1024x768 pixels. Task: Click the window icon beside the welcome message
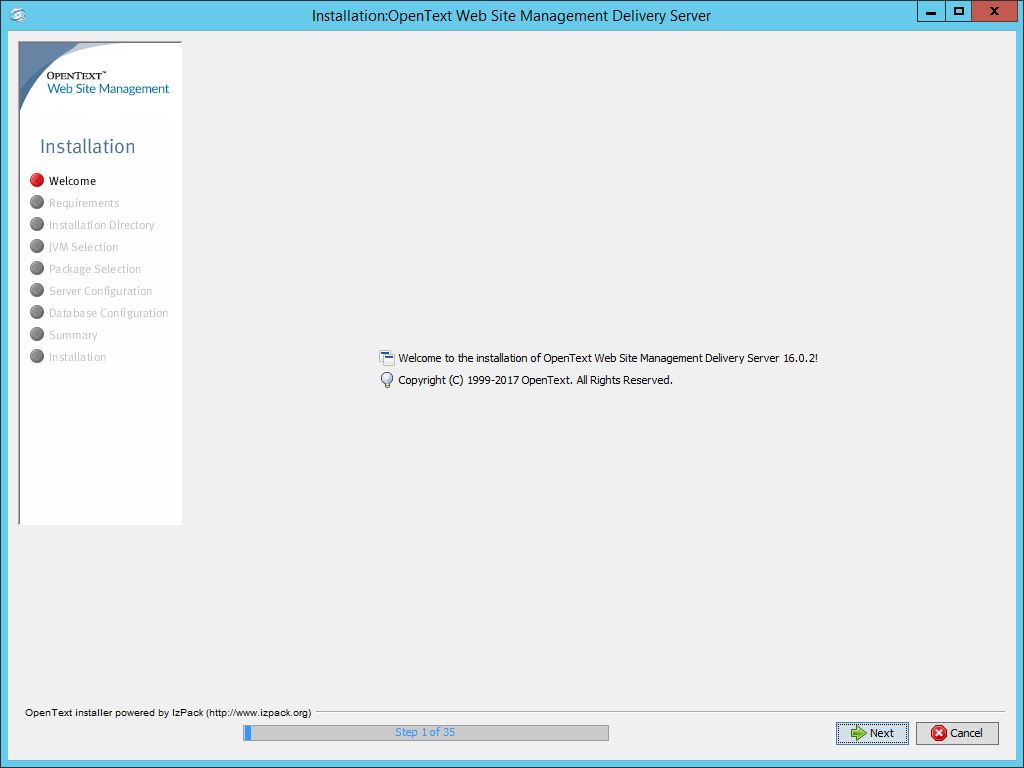tap(387, 357)
